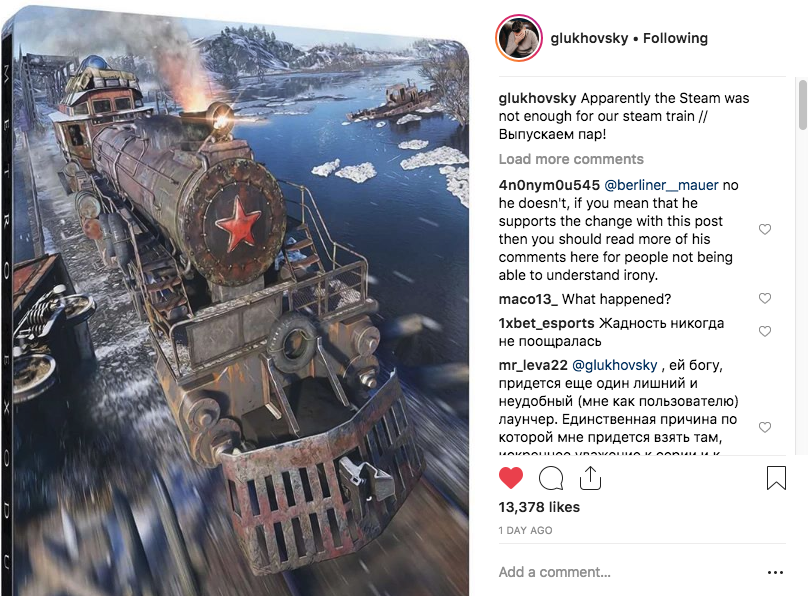The width and height of the screenshot is (808, 596).
Task: View the 13,378 likes list
Action: click(539, 507)
